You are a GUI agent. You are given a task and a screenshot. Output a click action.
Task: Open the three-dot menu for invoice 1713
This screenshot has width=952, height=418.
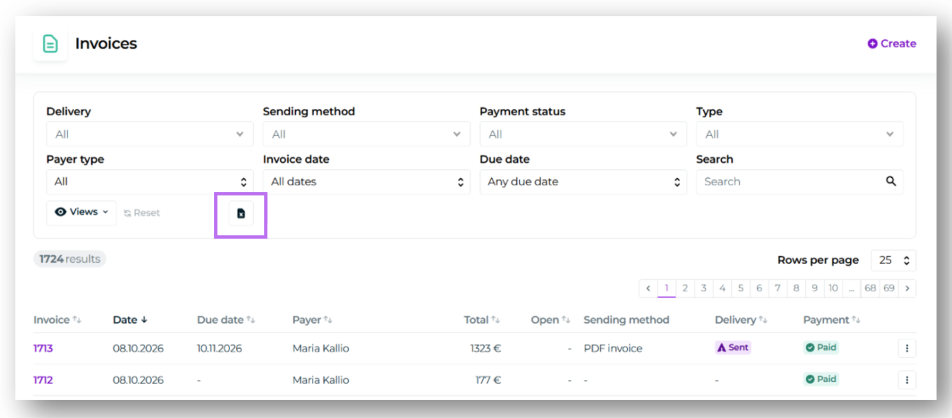click(x=906, y=348)
